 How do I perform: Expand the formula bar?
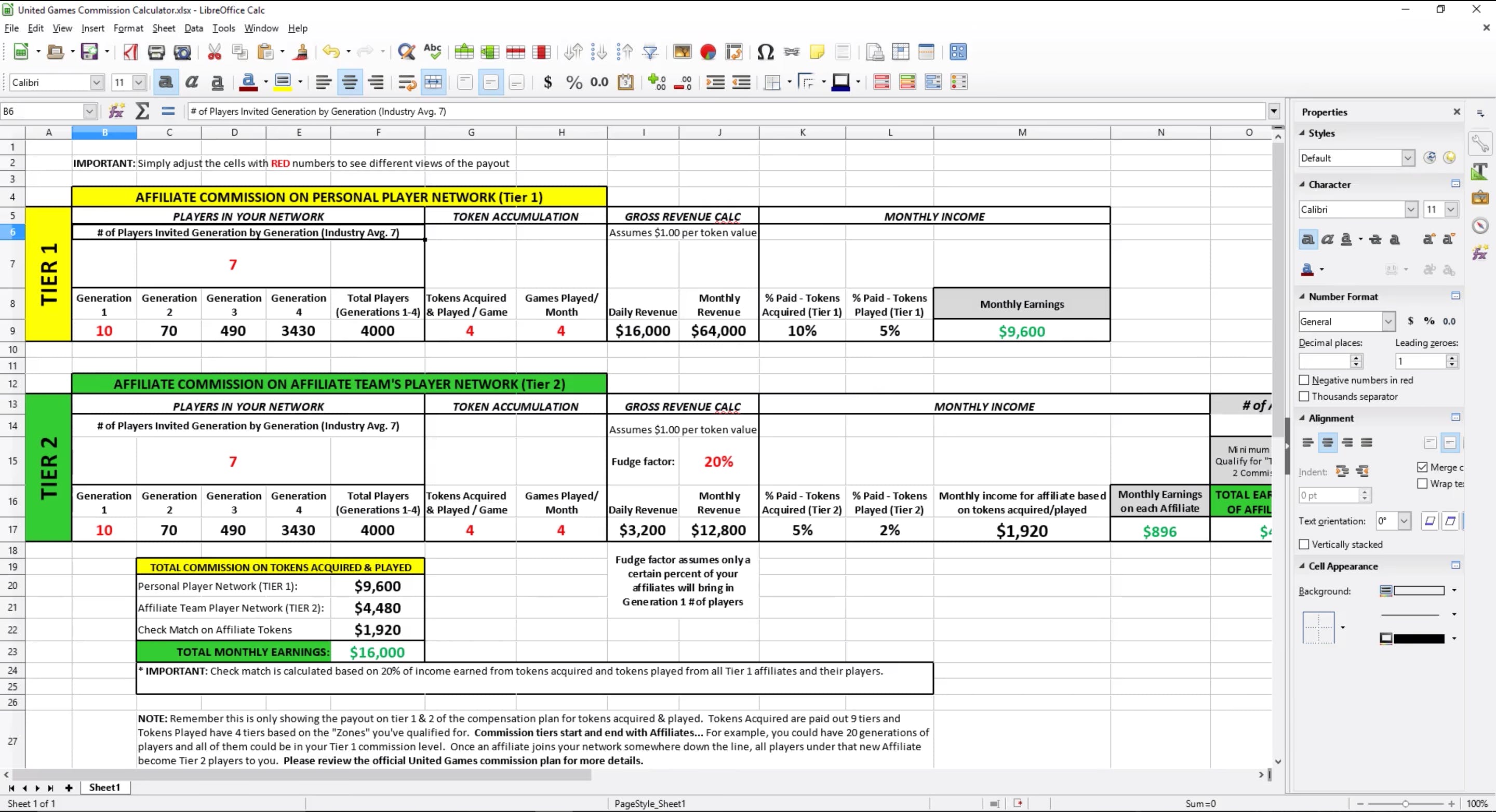pos(1274,111)
